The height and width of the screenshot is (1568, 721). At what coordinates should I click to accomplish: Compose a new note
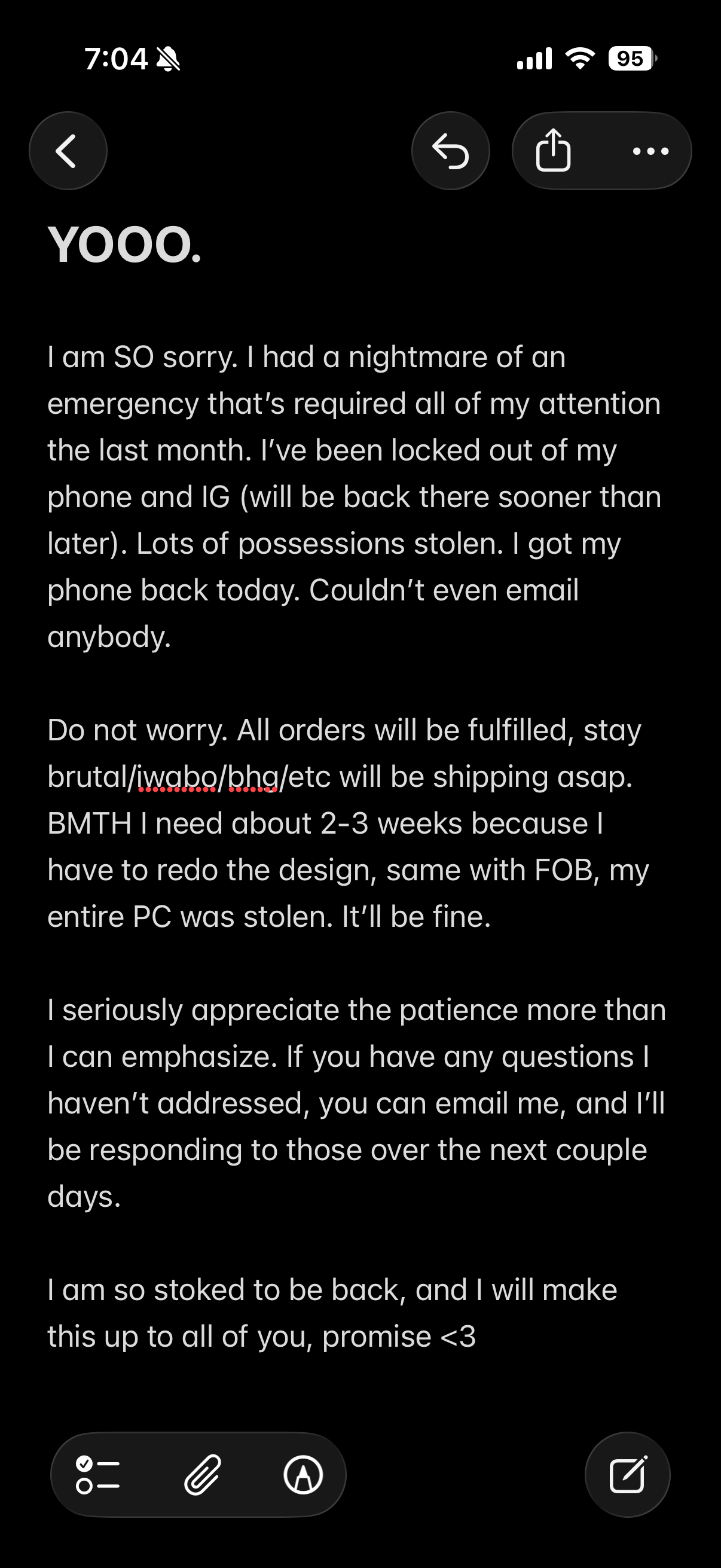click(627, 1475)
